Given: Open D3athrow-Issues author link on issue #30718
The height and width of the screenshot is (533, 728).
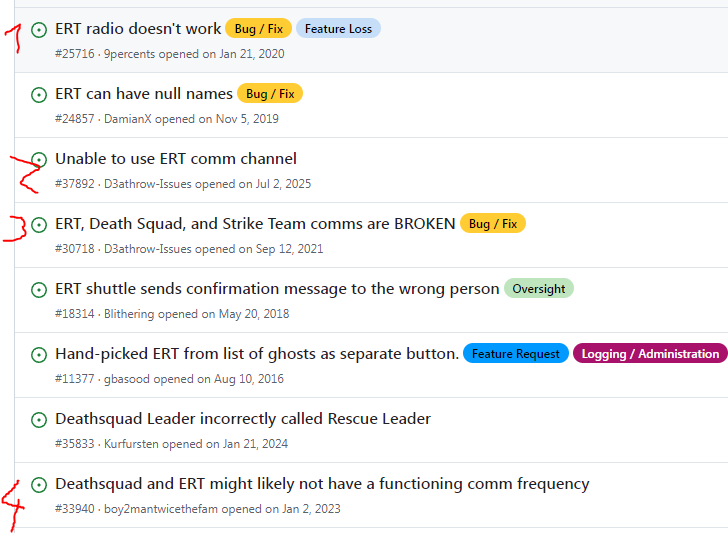Looking at the screenshot, I should point(148,249).
